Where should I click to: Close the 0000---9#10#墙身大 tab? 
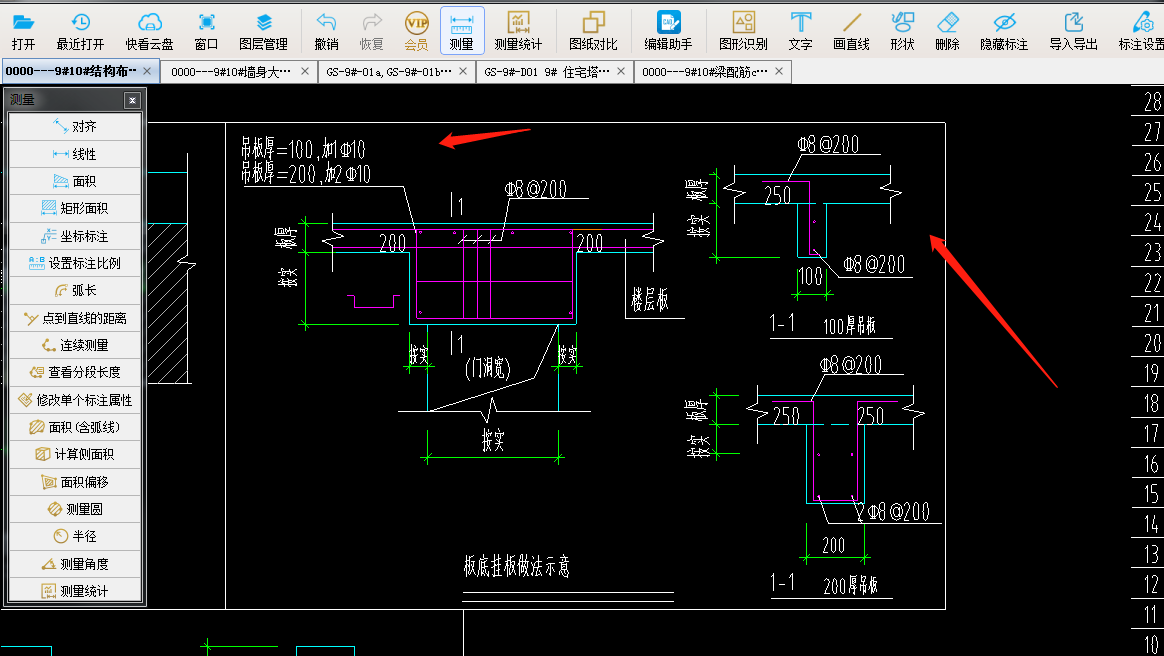coord(305,71)
